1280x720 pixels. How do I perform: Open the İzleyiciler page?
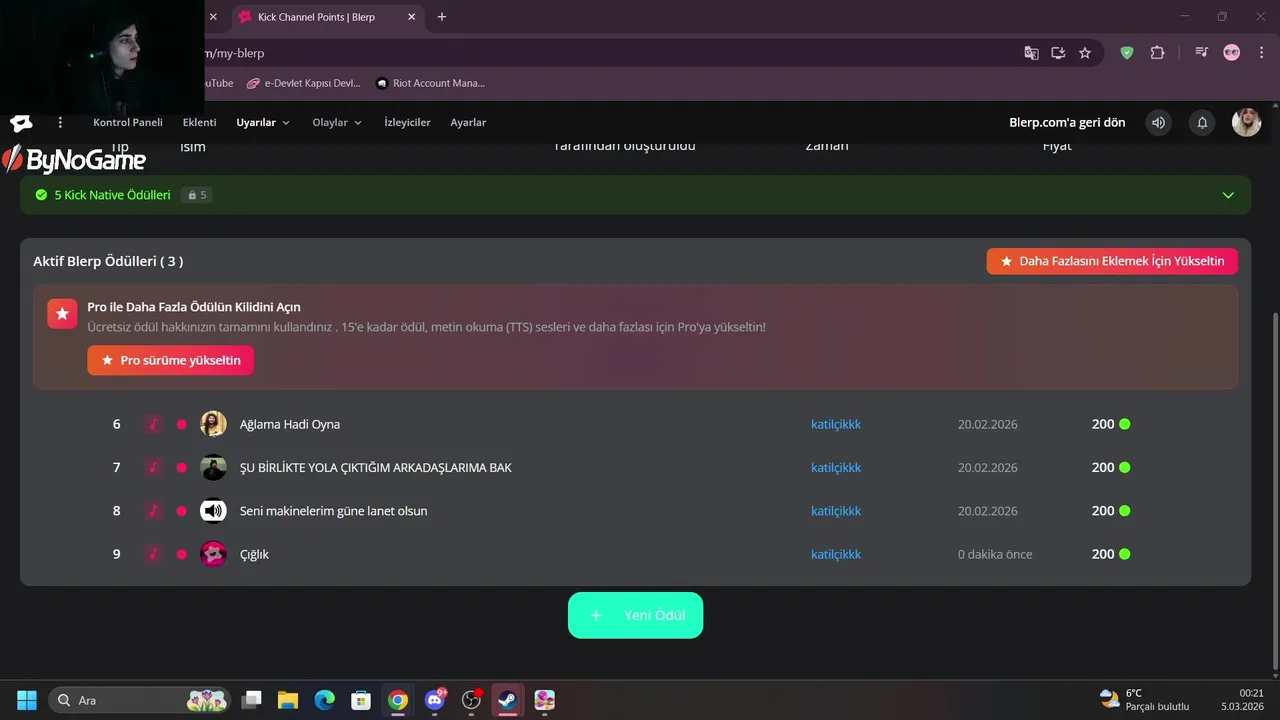click(407, 122)
